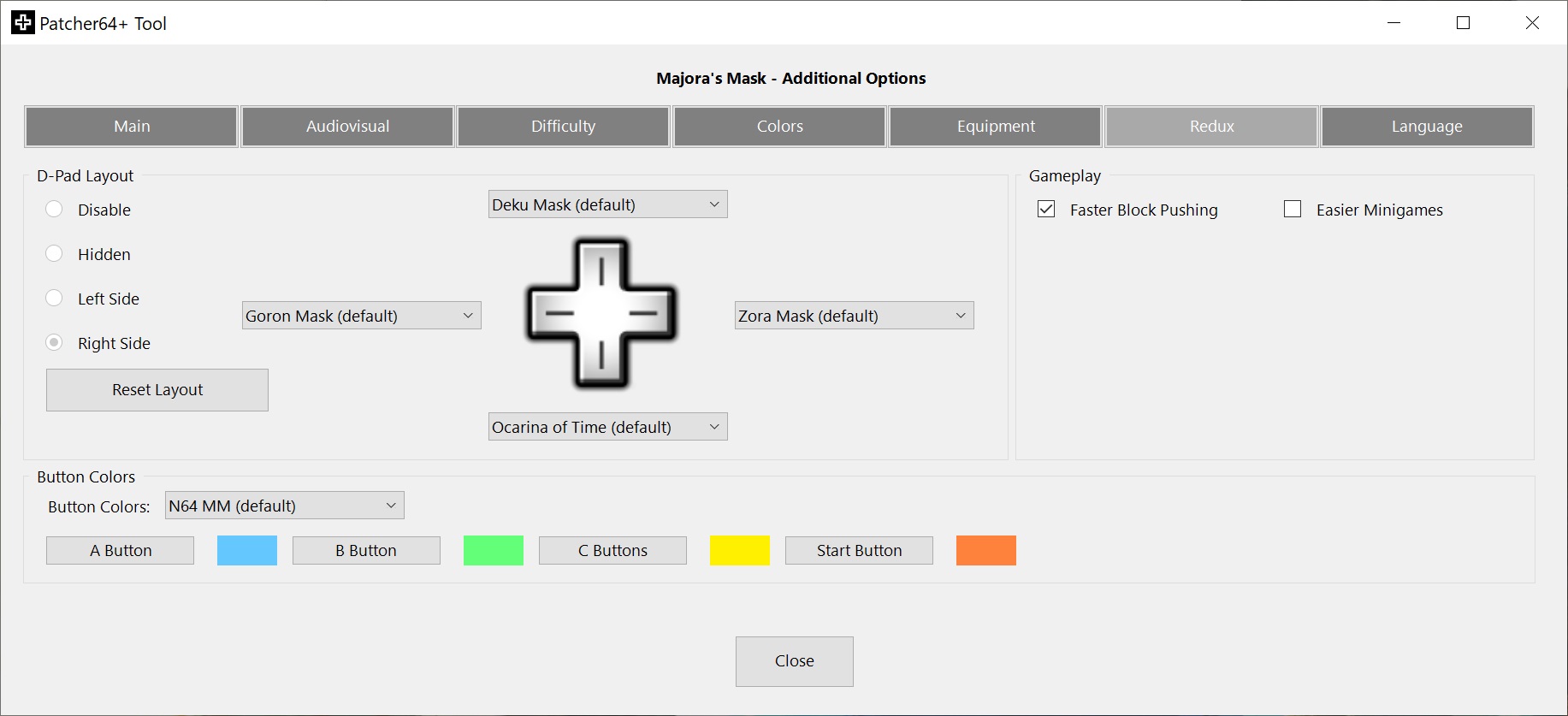Click the 'Gameplay' group label
Screen dimensions: 1568x716
(1065, 175)
